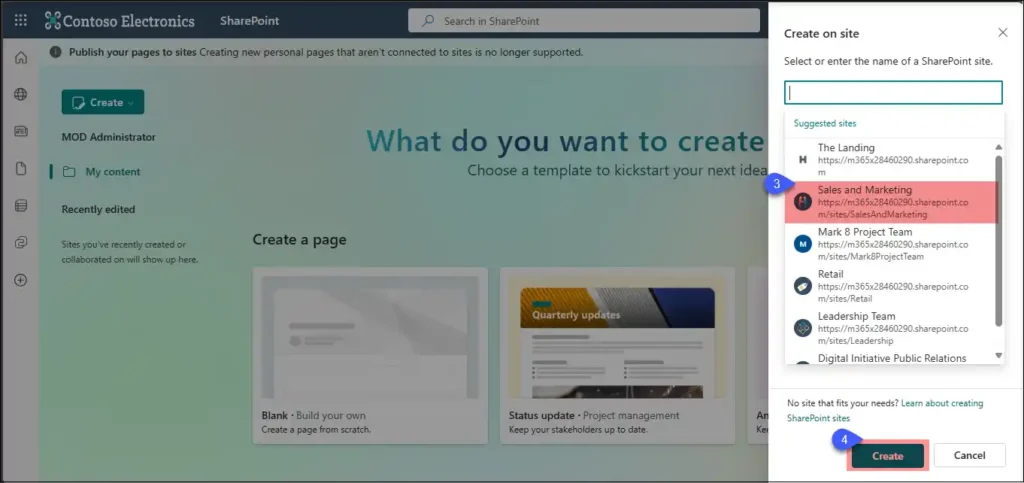Viewport: 1024px width, 483px height.
Task: Click the down arrow of suggested sites scrollbar
Action: tap(999, 356)
